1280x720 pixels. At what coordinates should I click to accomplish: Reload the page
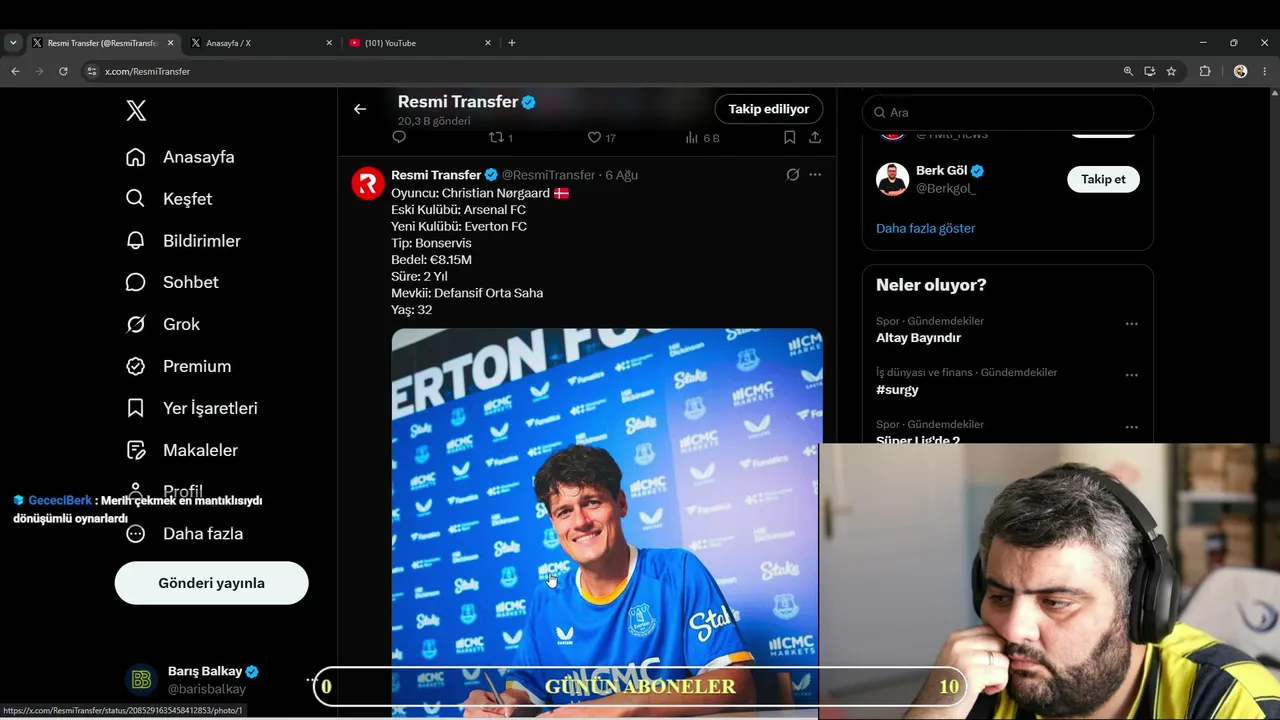[63, 71]
